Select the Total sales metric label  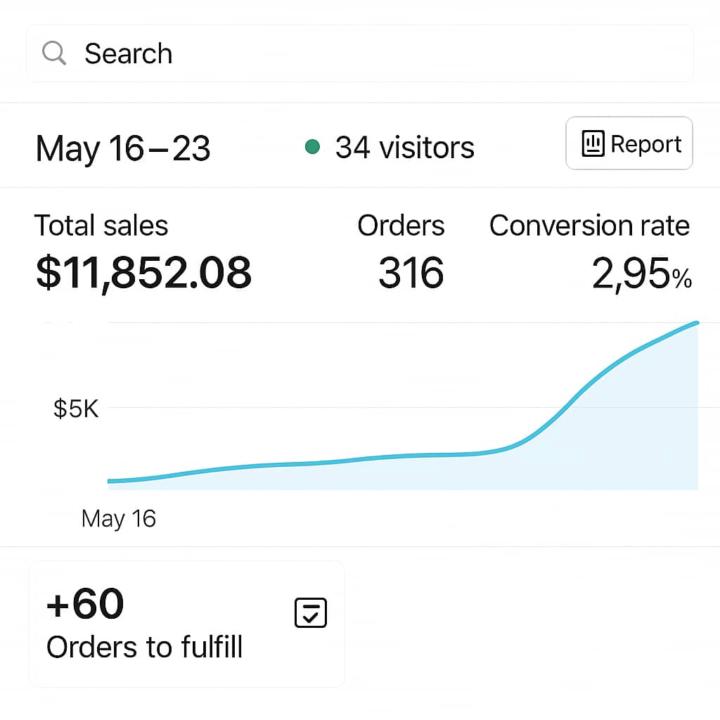coord(101,226)
